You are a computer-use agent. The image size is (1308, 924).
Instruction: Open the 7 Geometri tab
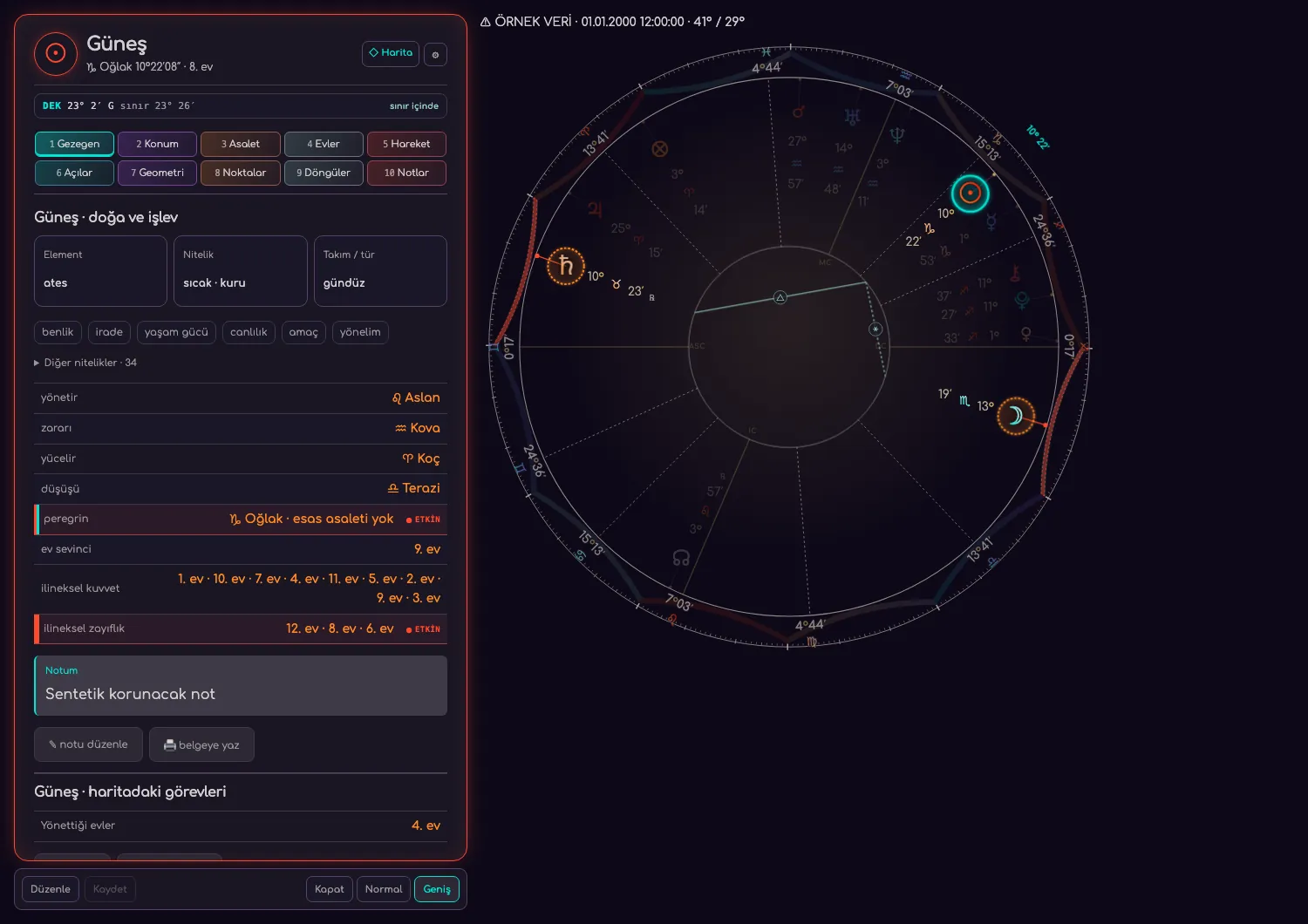pyautogui.click(x=157, y=173)
